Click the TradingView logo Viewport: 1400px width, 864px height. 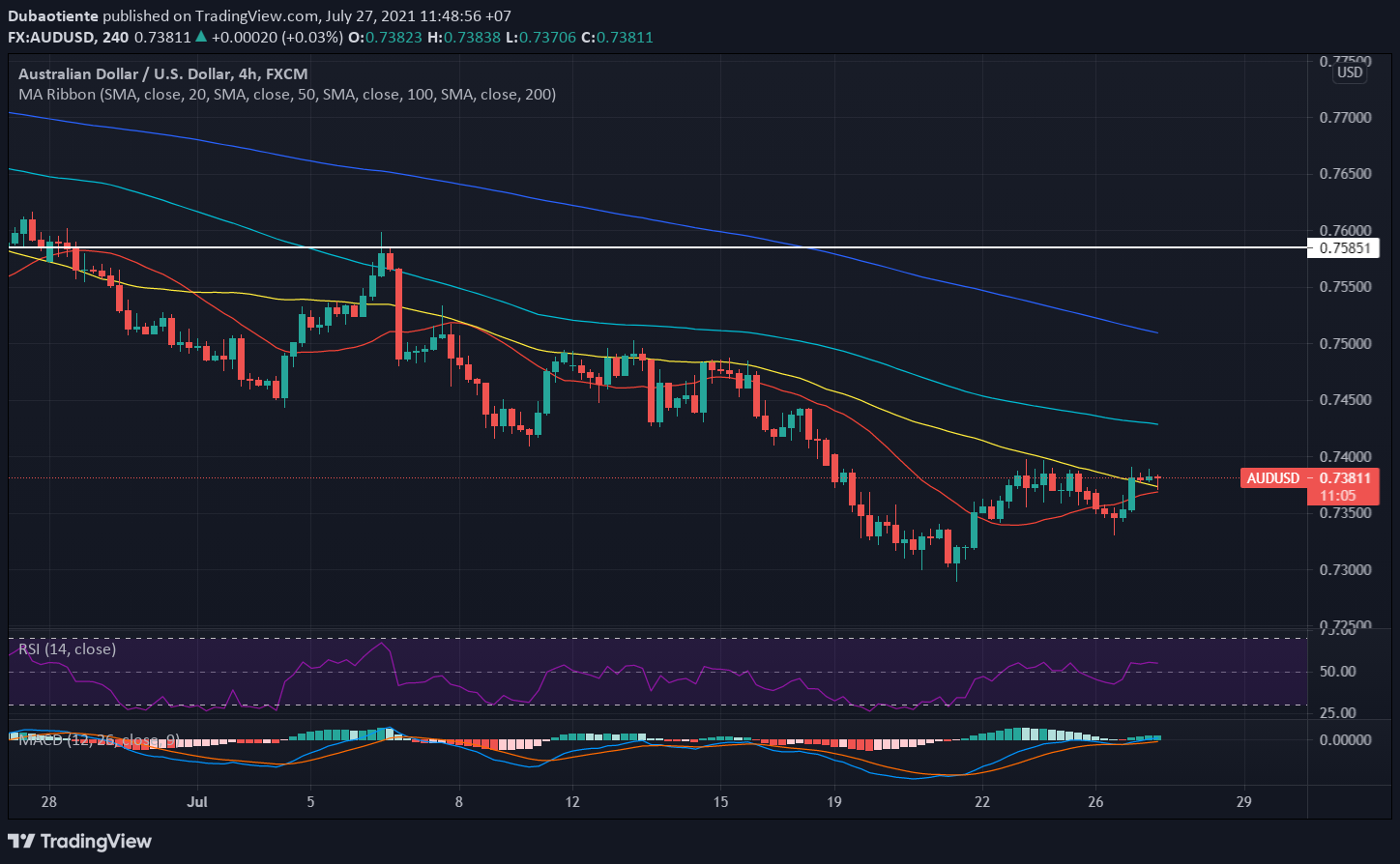coord(79,841)
